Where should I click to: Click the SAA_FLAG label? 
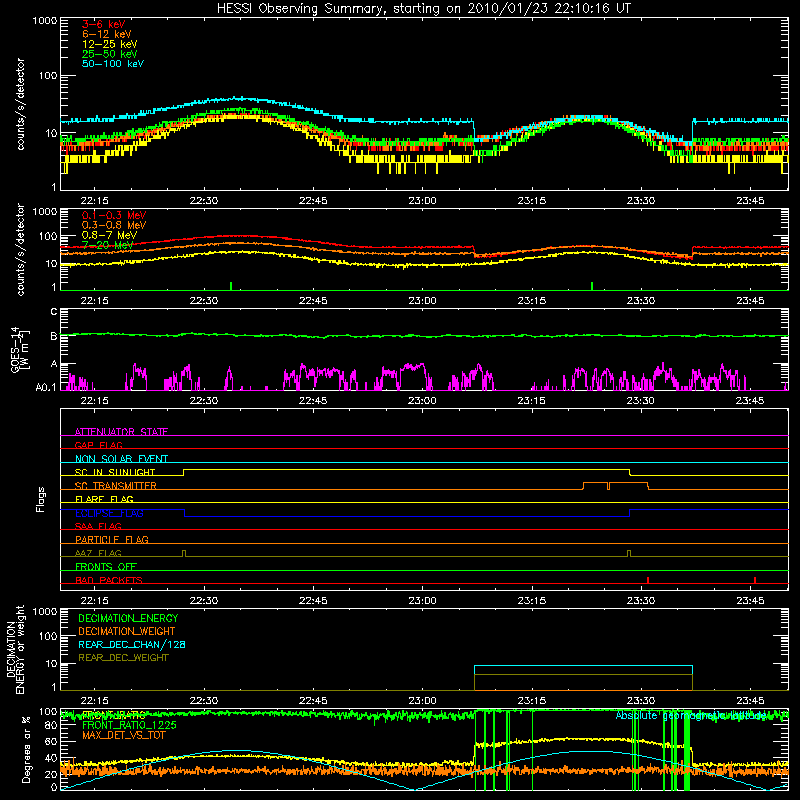98,526
